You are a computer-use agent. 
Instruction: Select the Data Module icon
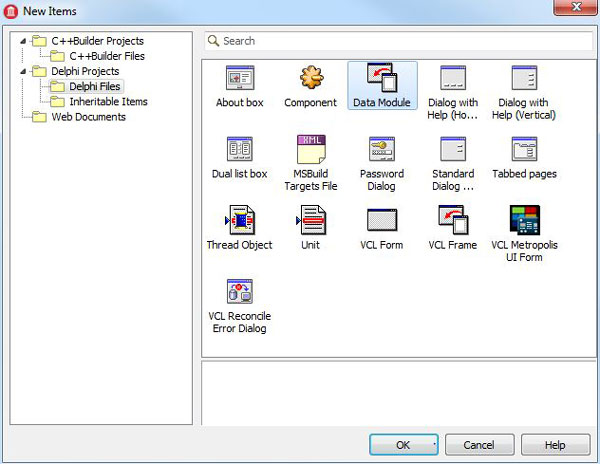coord(382,79)
